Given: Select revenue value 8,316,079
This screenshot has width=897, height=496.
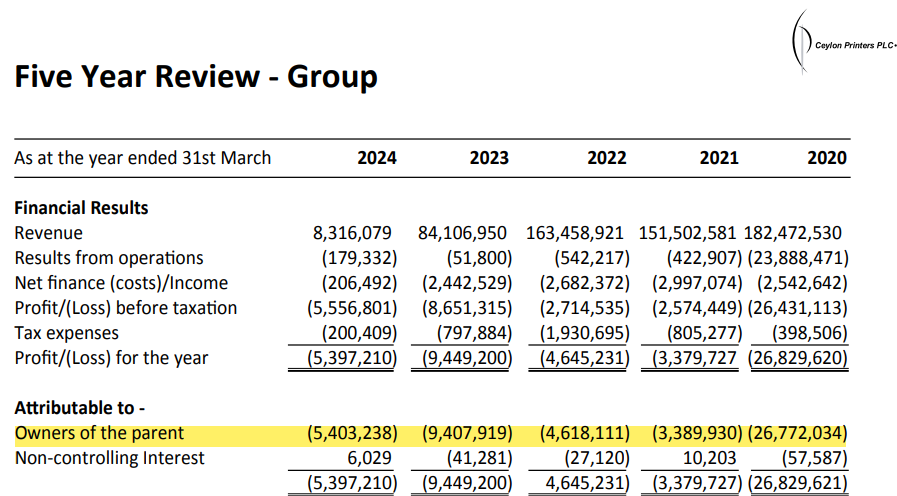Looking at the screenshot, I should [352, 233].
